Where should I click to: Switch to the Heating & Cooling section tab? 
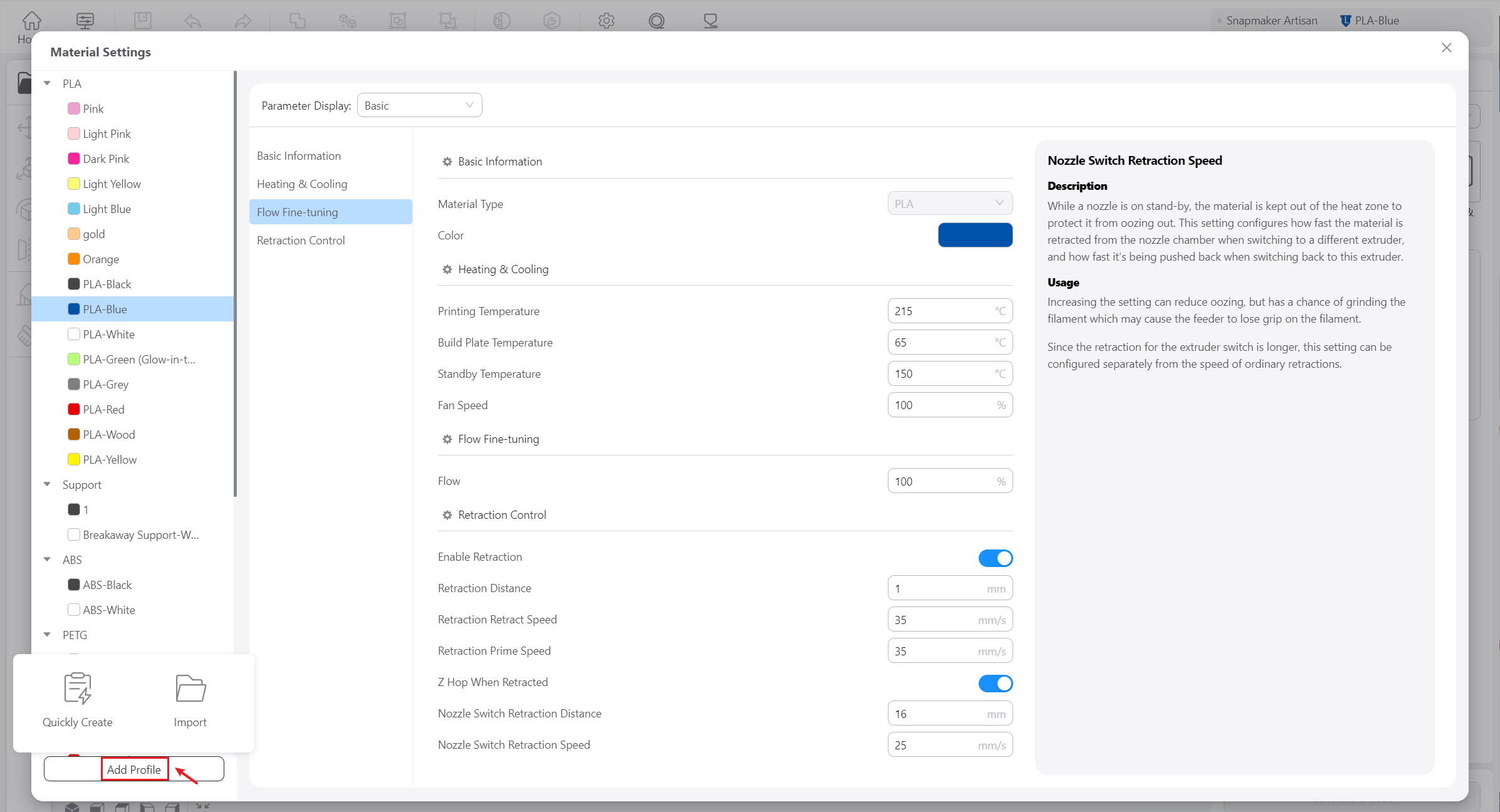point(330,184)
